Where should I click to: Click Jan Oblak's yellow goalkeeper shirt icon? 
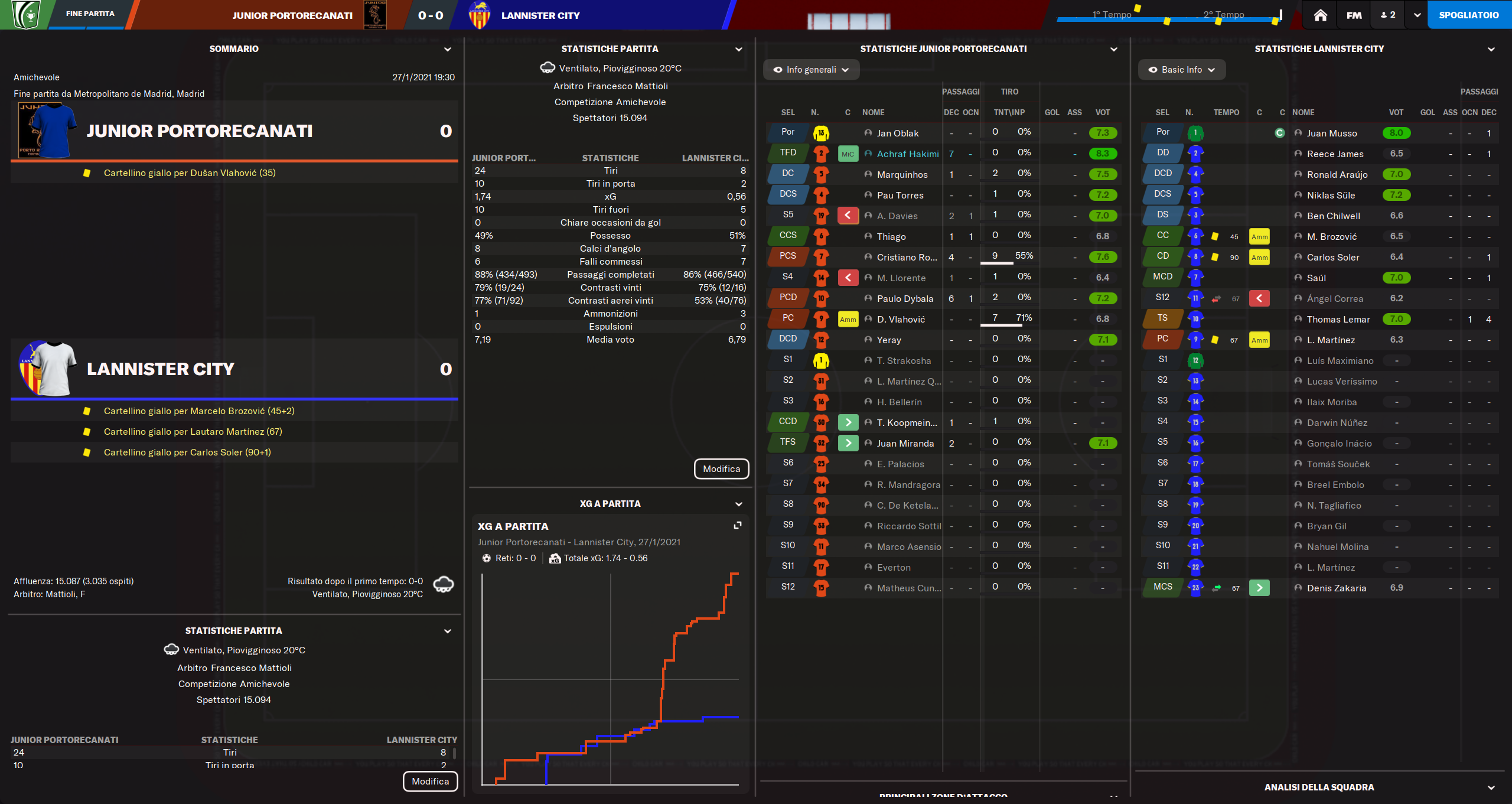click(x=820, y=134)
